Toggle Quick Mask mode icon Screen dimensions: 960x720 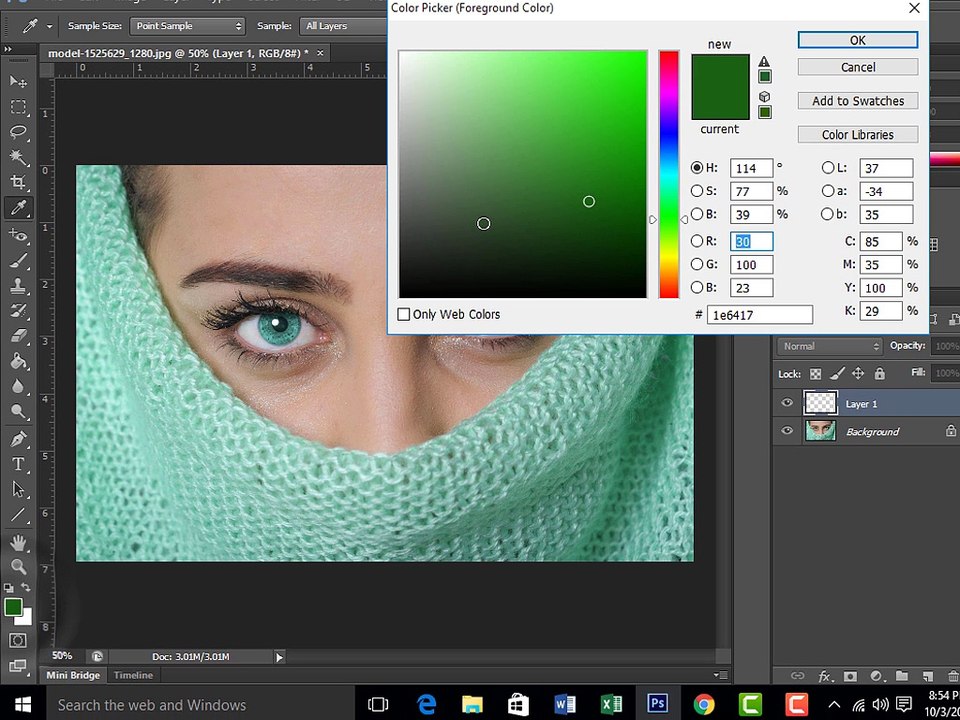18,640
